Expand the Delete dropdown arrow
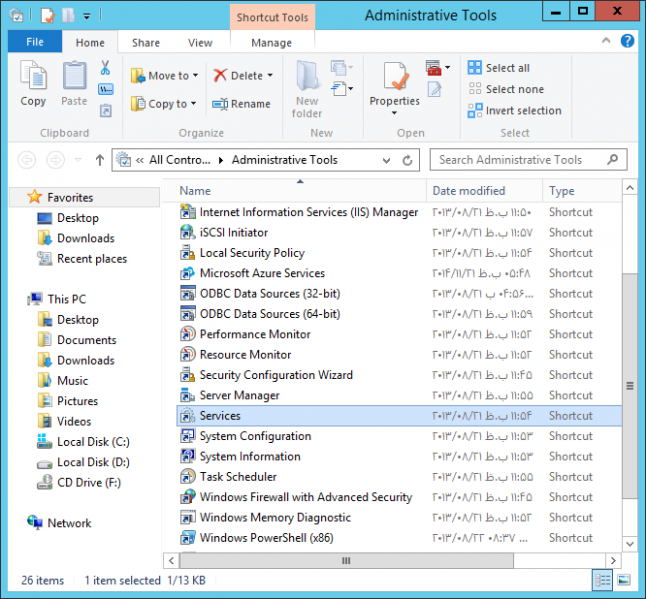The width and height of the screenshot is (646, 599). pos(270,75)
